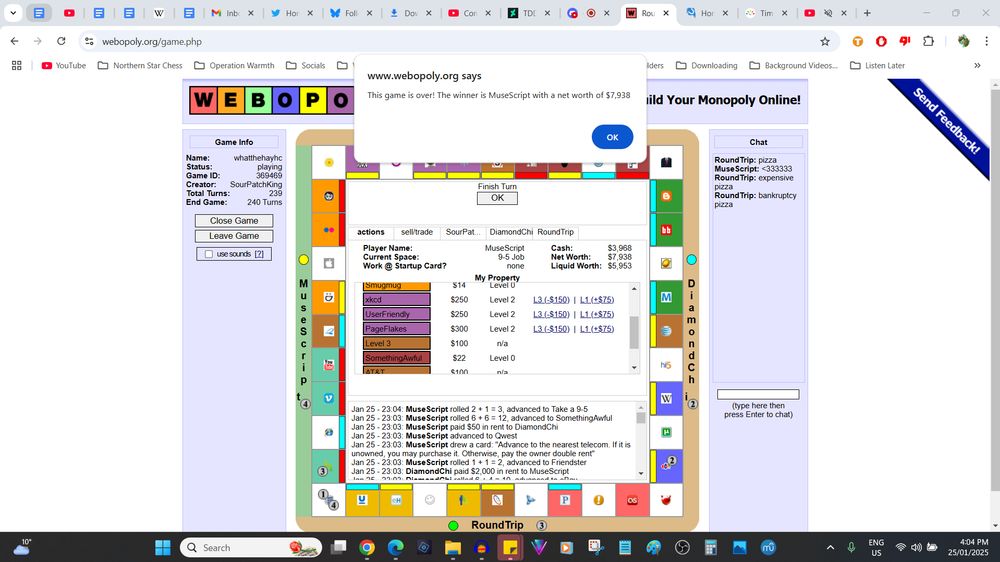The height and width of the screenshot is (562, 1000).
Task: Bookmark this page with star icon
Action: (x=825, y=41)
